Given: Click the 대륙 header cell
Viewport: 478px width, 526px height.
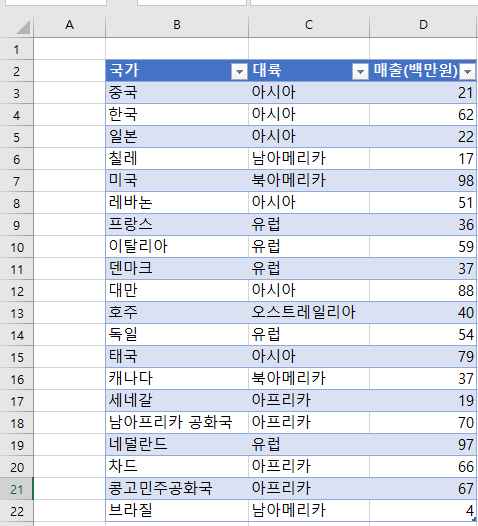Looking at the screenshot, I should coord(309,71).
